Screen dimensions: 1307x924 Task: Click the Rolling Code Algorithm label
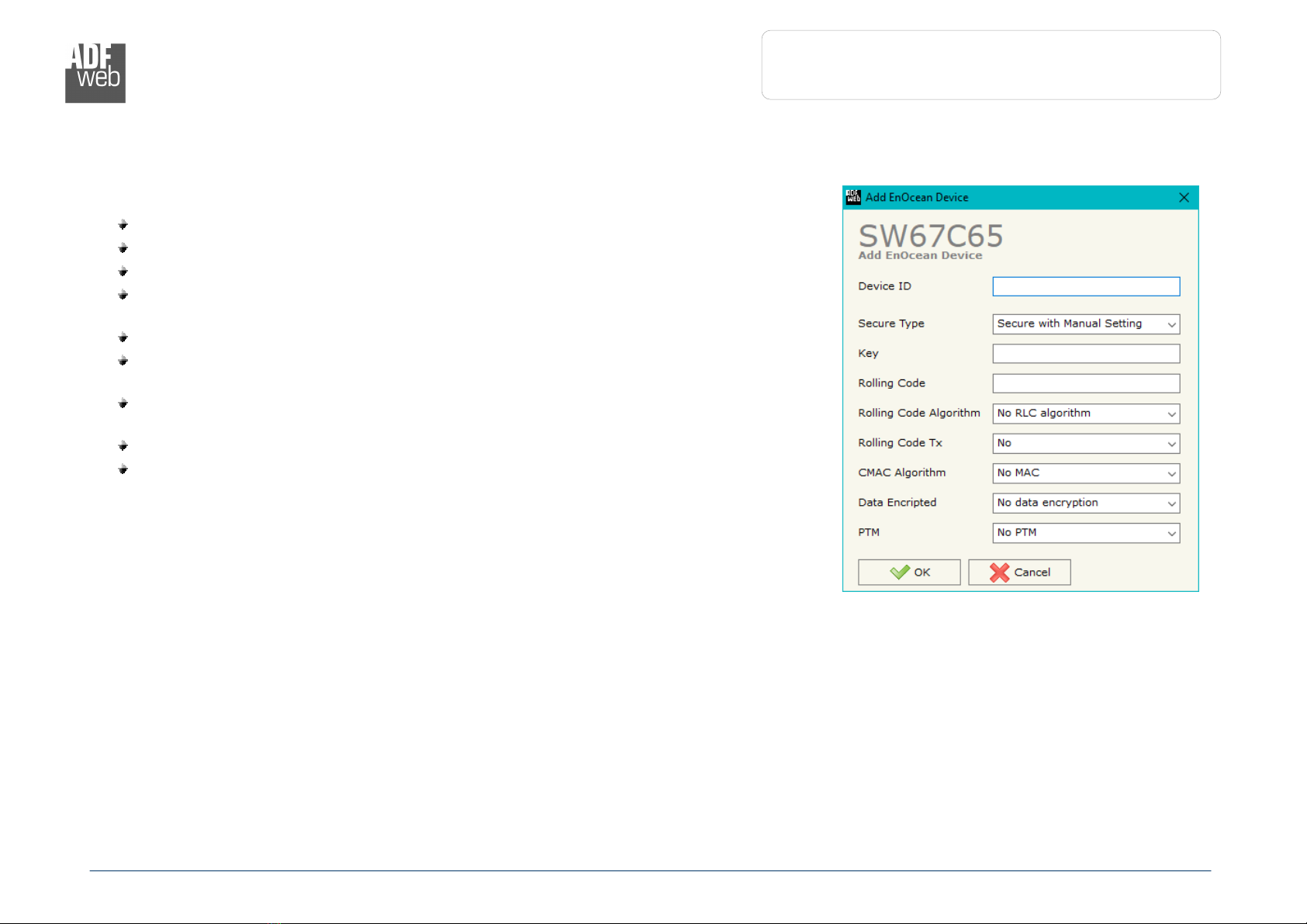point(919,413)
